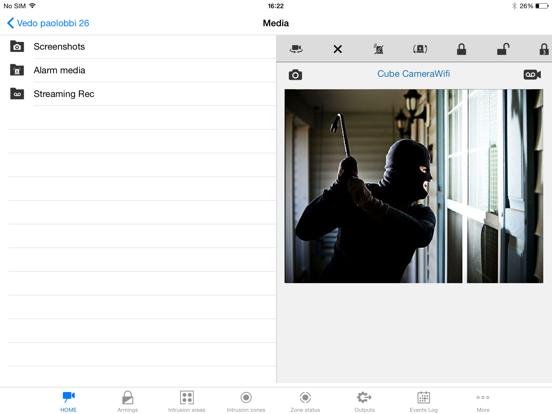Switch to the Armings tab
552x414 pixels.
[x=127, y=402]
